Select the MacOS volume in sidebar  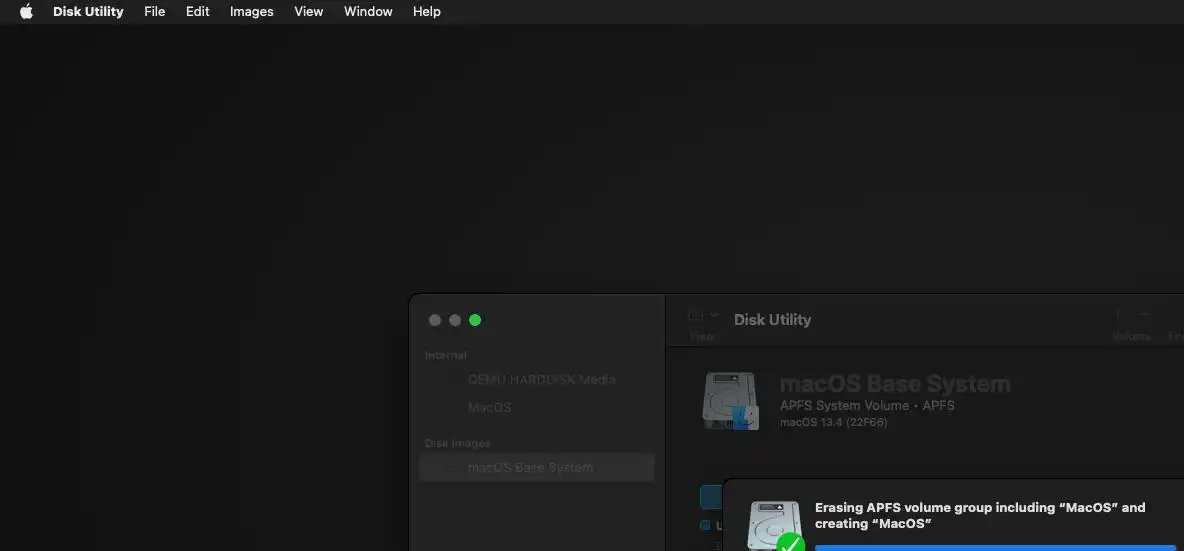tap(536, 408)
